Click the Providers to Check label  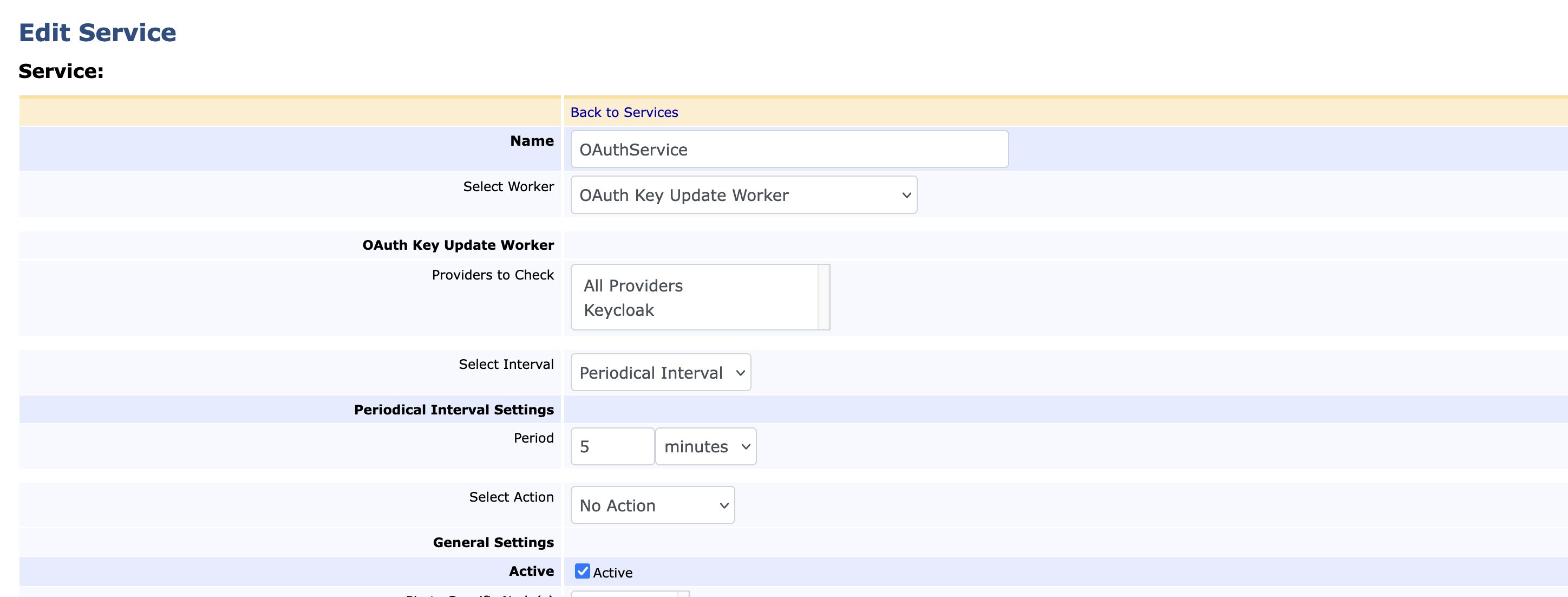point(492,275)
